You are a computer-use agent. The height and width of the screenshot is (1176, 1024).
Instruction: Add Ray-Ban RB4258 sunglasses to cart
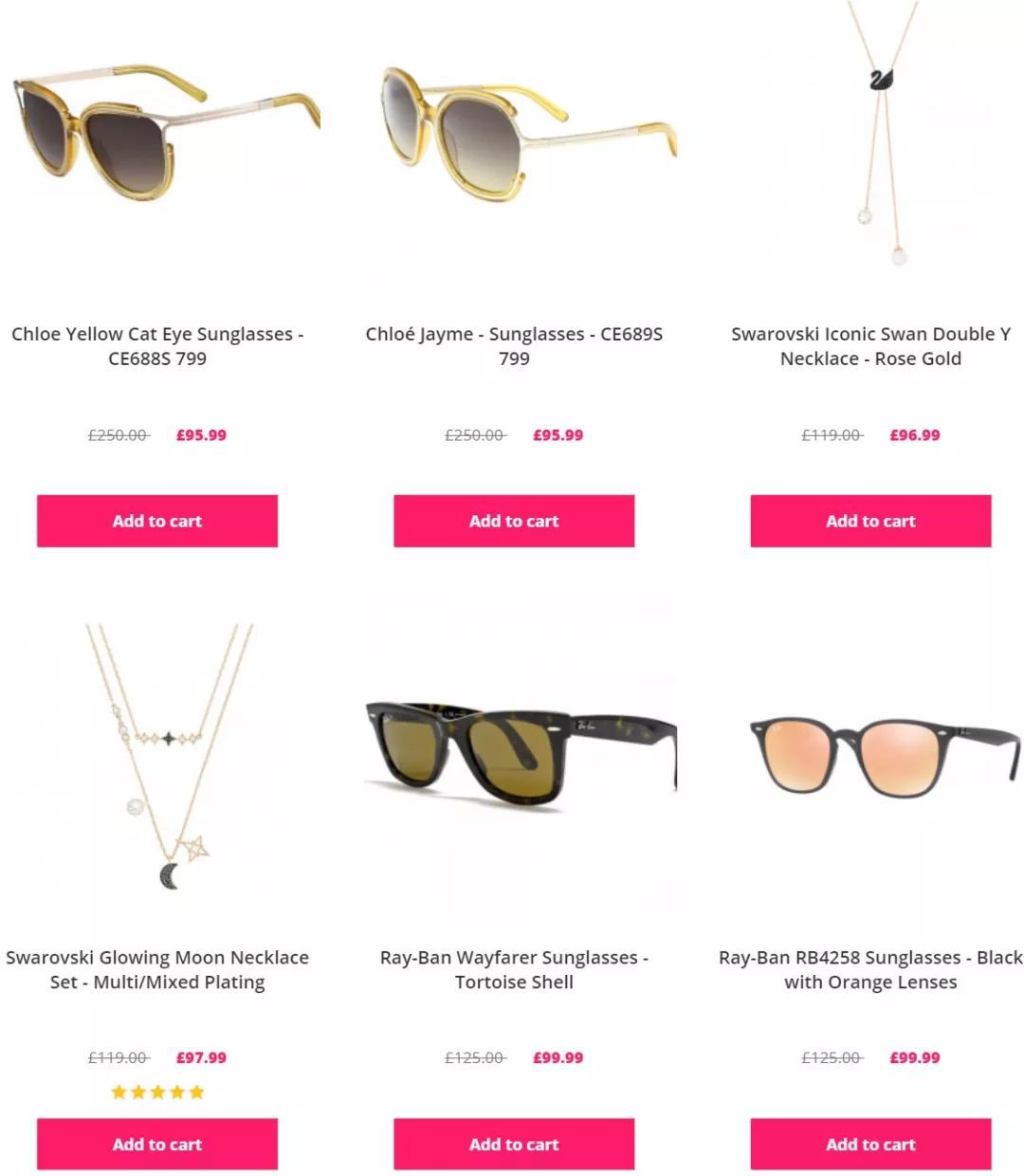pos(870,1144)
